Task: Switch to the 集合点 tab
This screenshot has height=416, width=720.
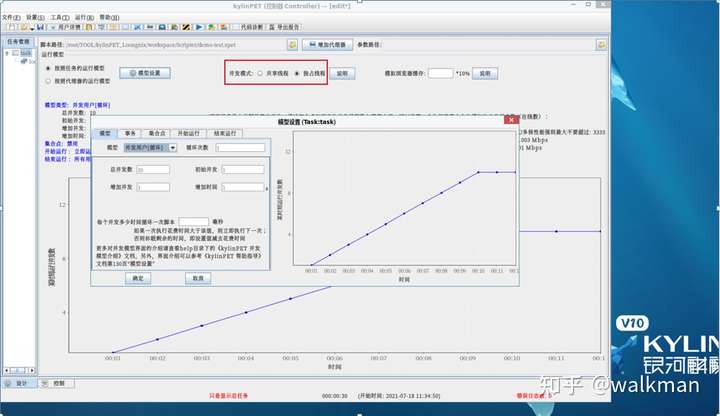Action: (x=157, y=133)
